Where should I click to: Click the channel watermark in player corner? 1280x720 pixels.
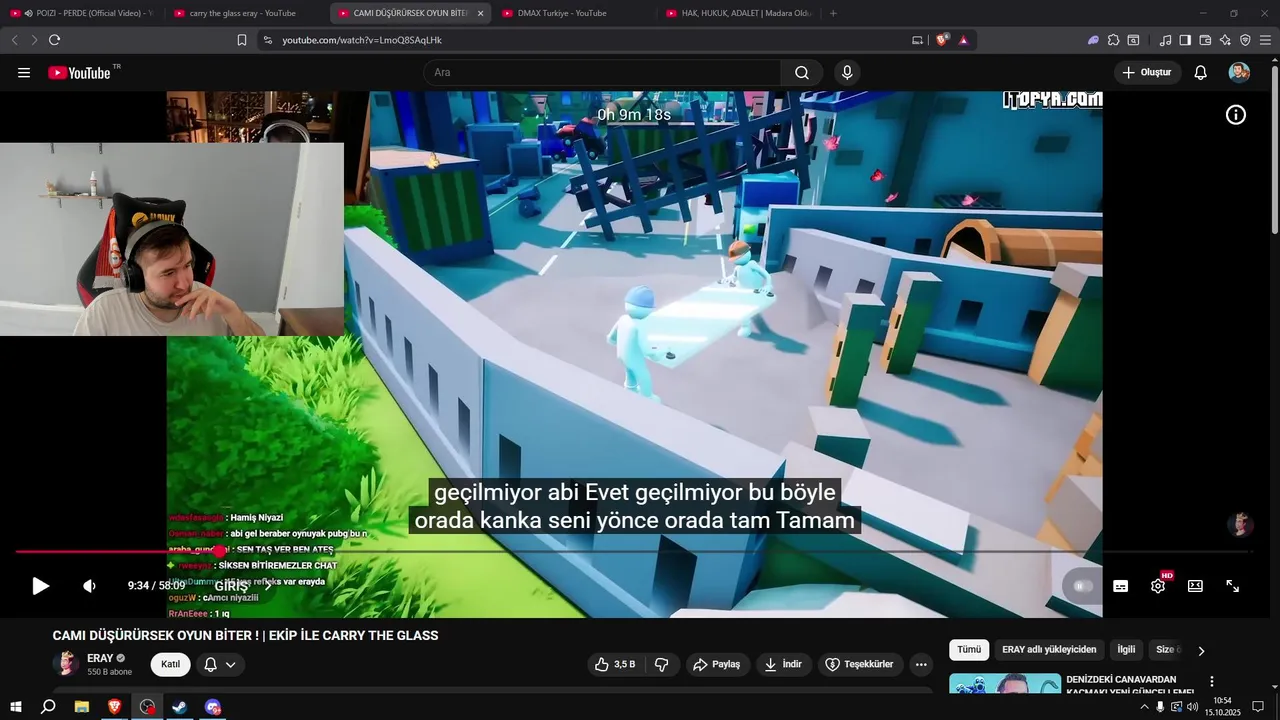[x=1240, y=524]
